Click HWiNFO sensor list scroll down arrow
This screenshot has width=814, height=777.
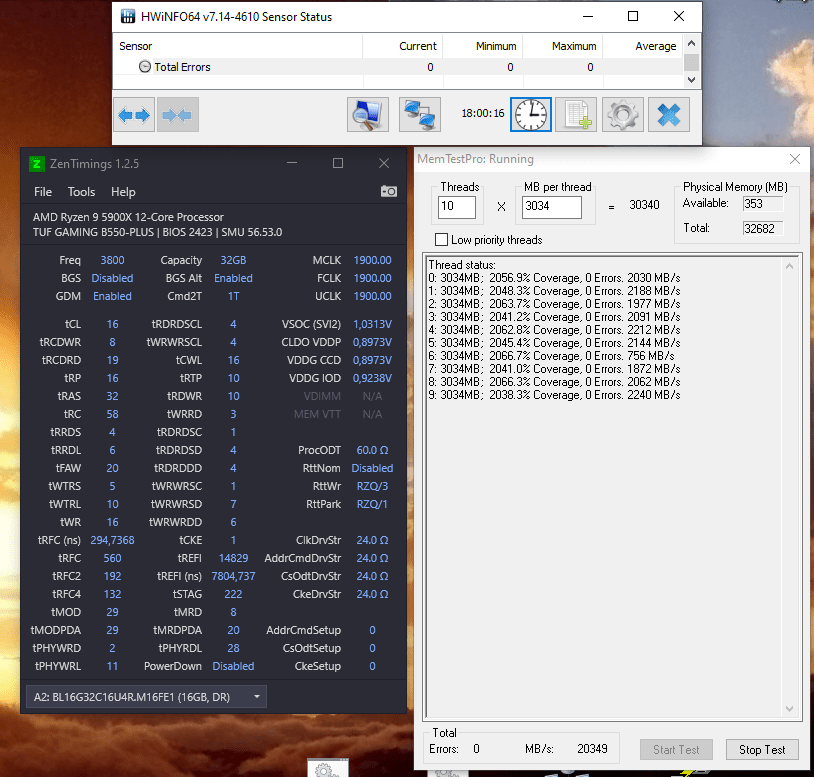click(x=691, y=79)
